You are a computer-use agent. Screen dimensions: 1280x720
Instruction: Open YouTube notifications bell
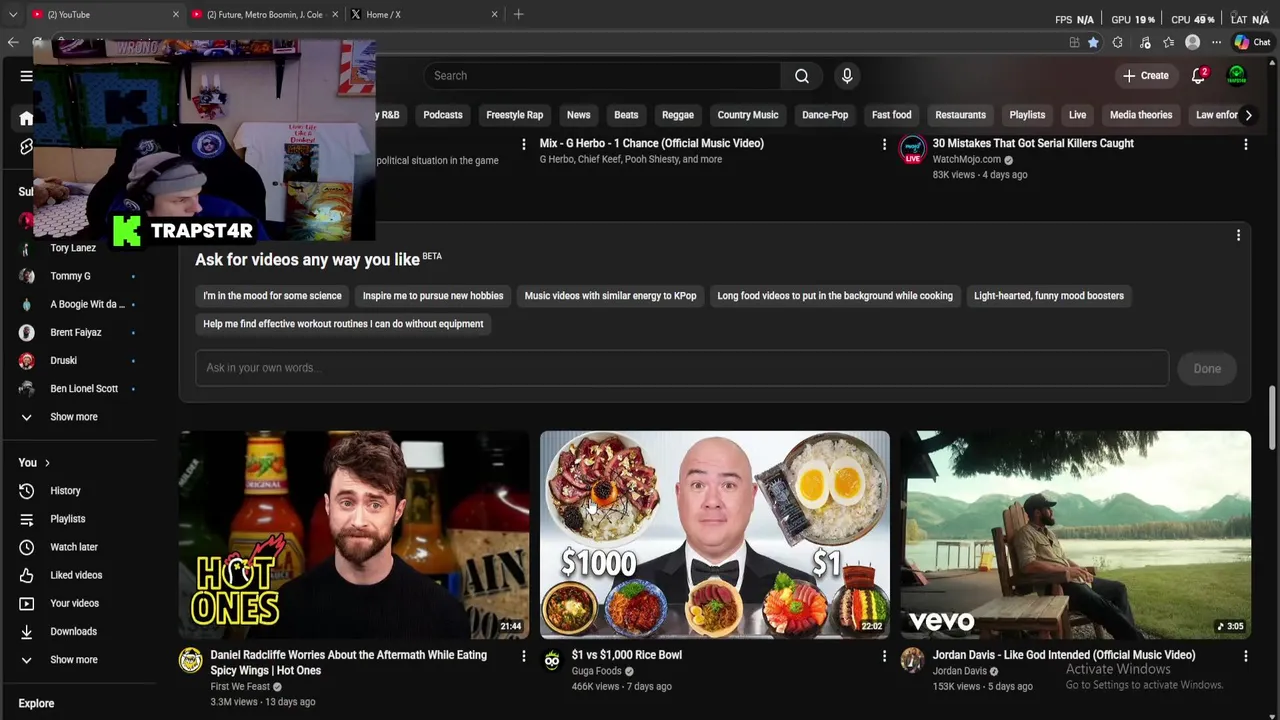pos(1198,76)
